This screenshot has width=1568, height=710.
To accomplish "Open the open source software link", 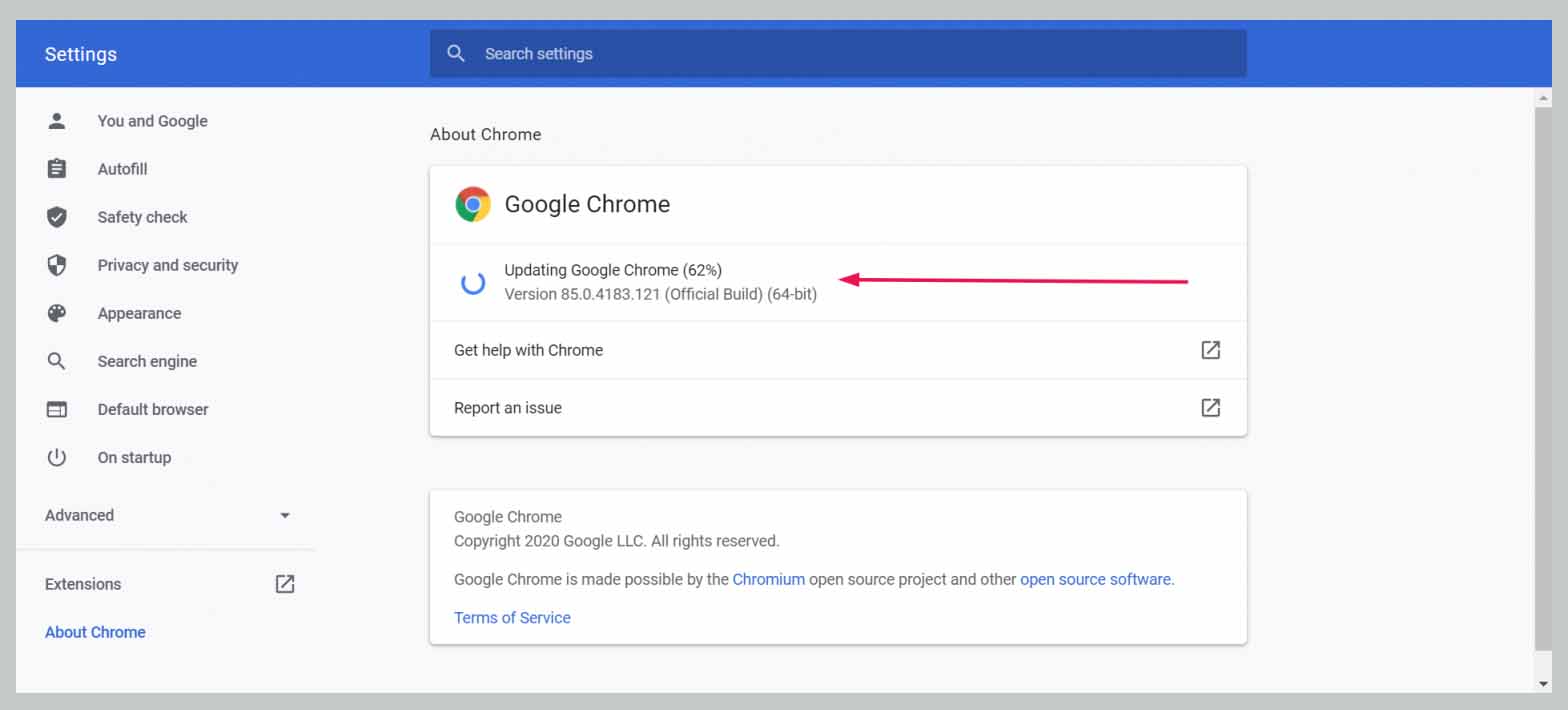I will (x=1095, y=579).
